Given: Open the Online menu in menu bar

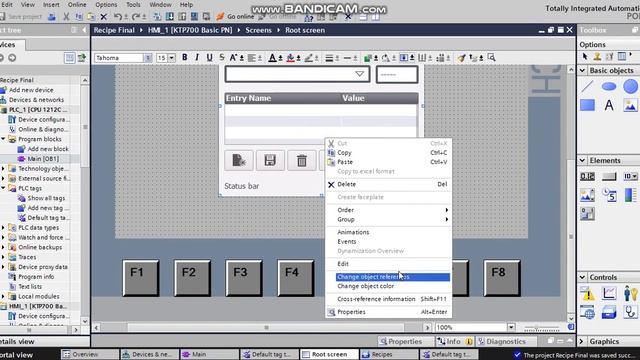Looking at the screenshot, I should point(77,4).
